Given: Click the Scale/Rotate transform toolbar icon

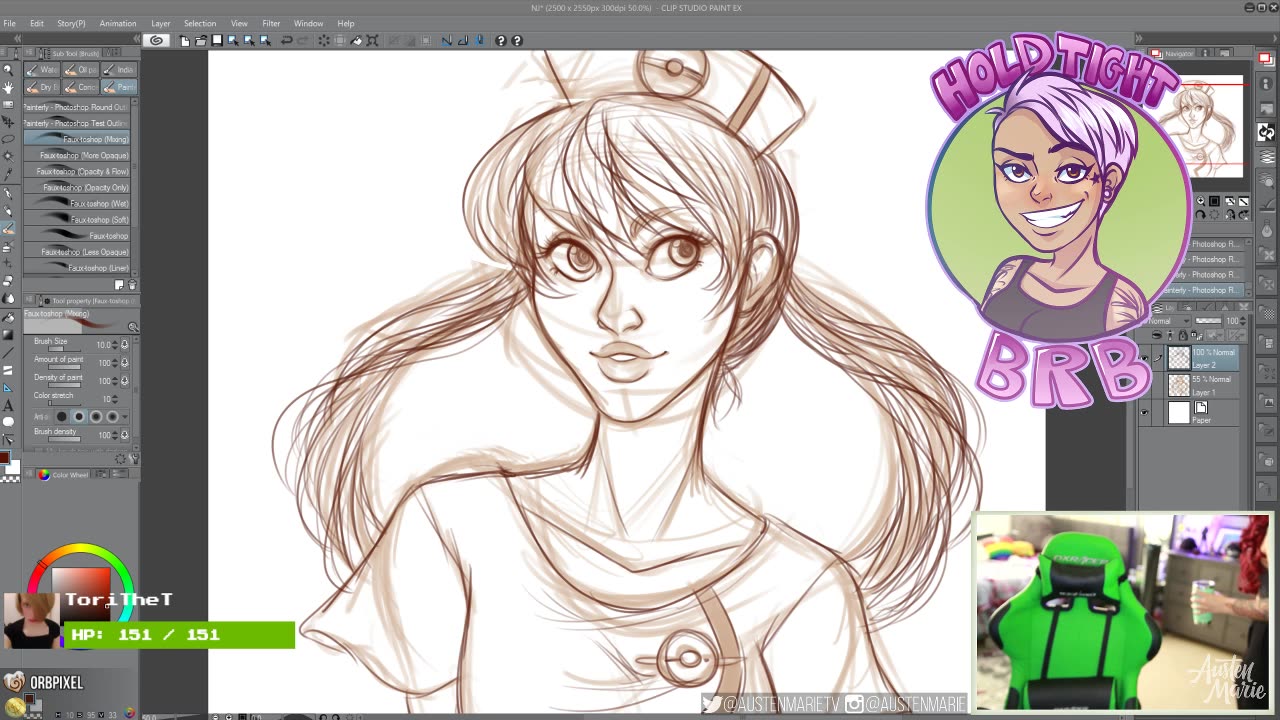Looking at the screenshot, I should coord(372,40).
